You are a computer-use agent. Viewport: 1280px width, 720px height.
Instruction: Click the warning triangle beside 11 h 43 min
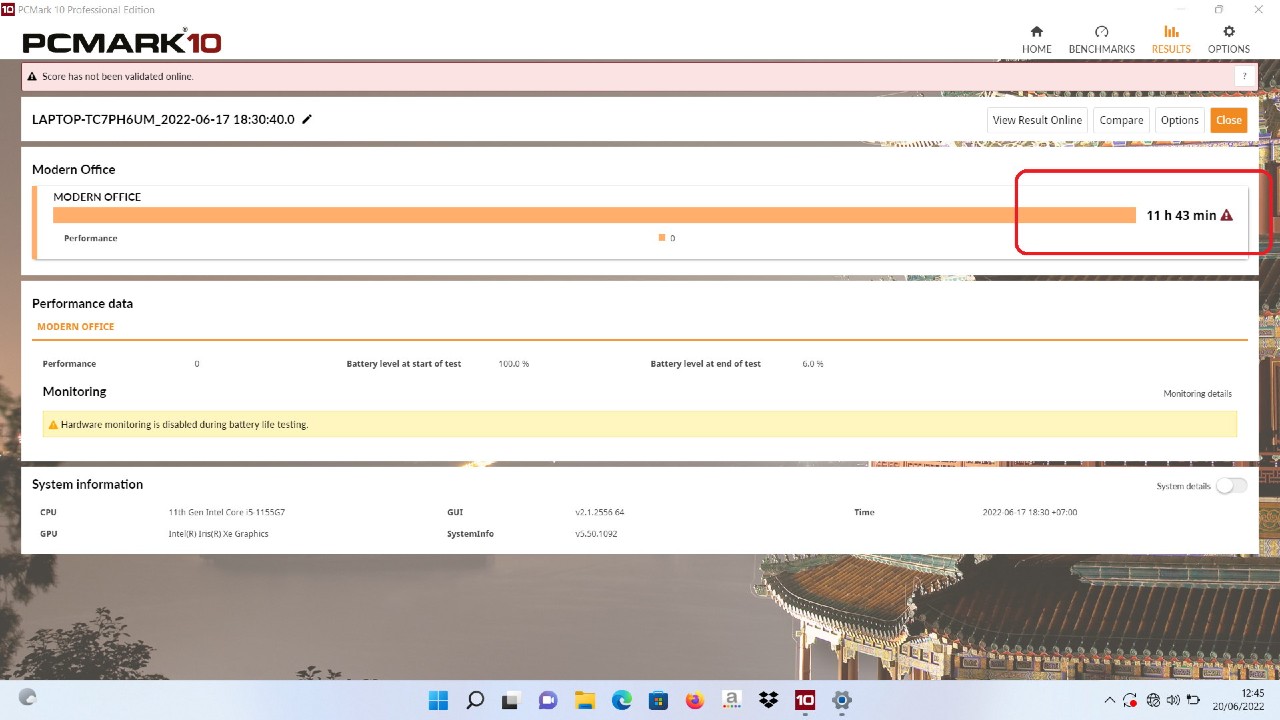click(1227, 215)
